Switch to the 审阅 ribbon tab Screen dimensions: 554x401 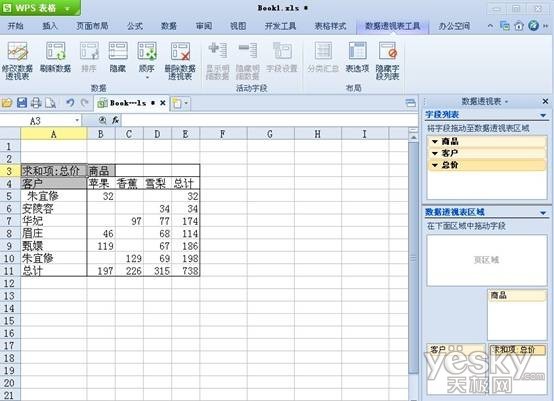click(x=204, y=26)
